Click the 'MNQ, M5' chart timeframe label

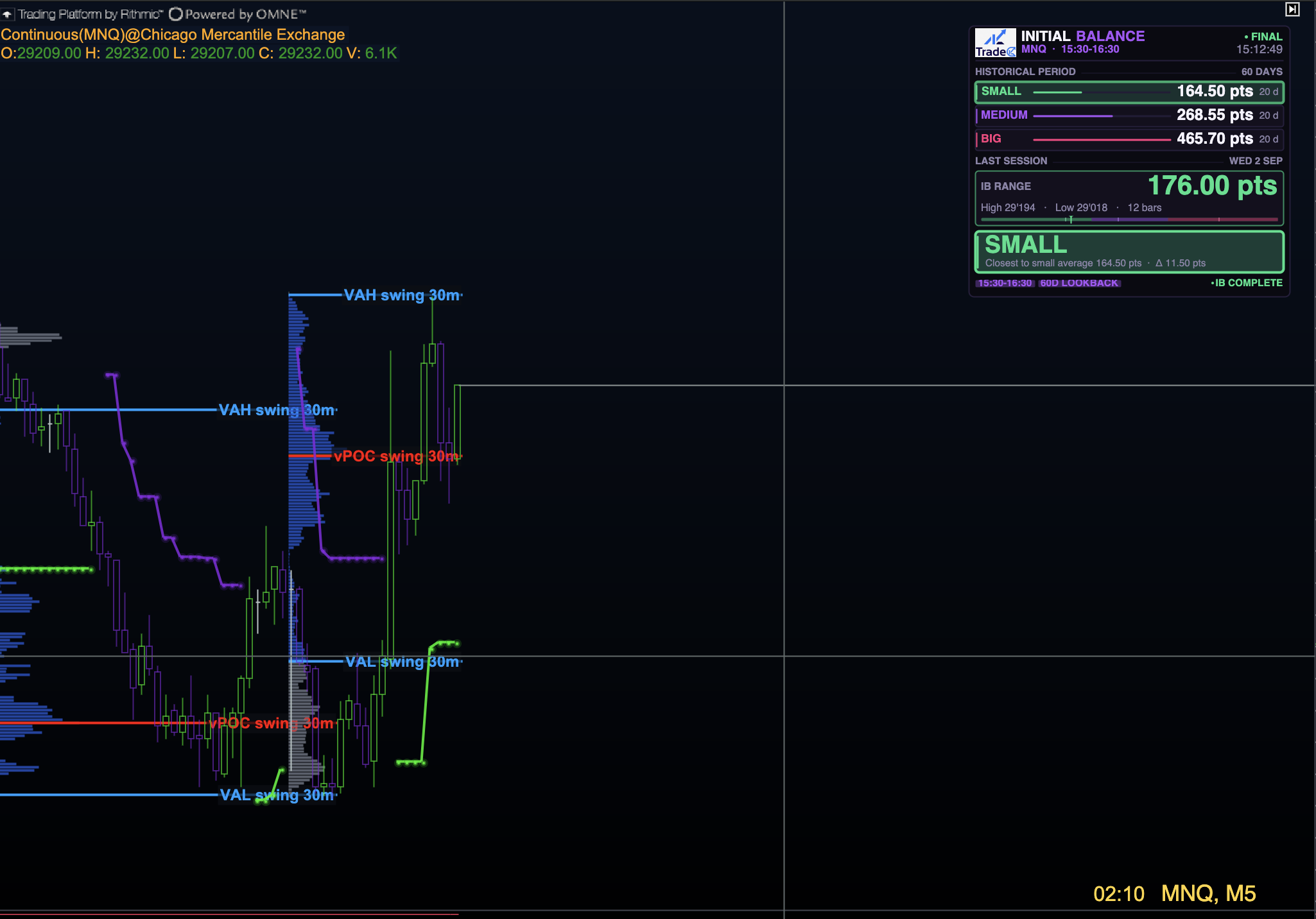click(1209, 893)
